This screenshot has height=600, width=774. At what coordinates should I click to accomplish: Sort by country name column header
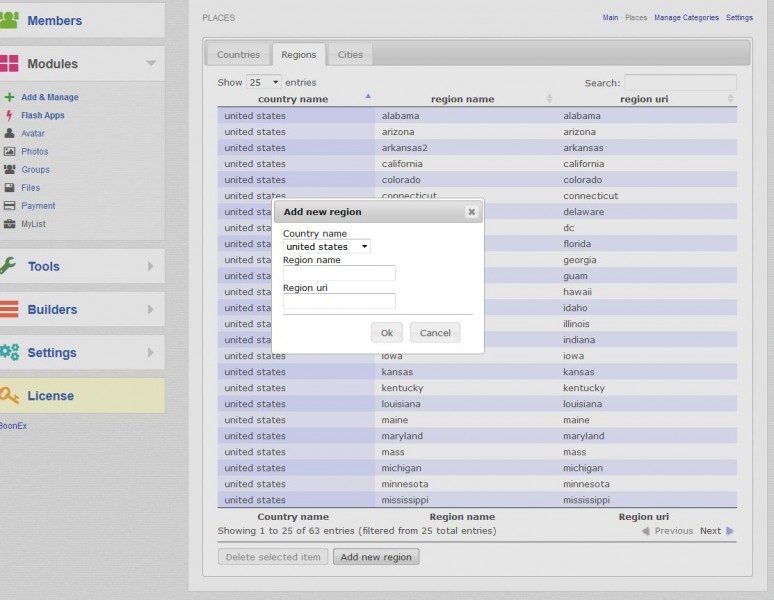click(293, 99)
